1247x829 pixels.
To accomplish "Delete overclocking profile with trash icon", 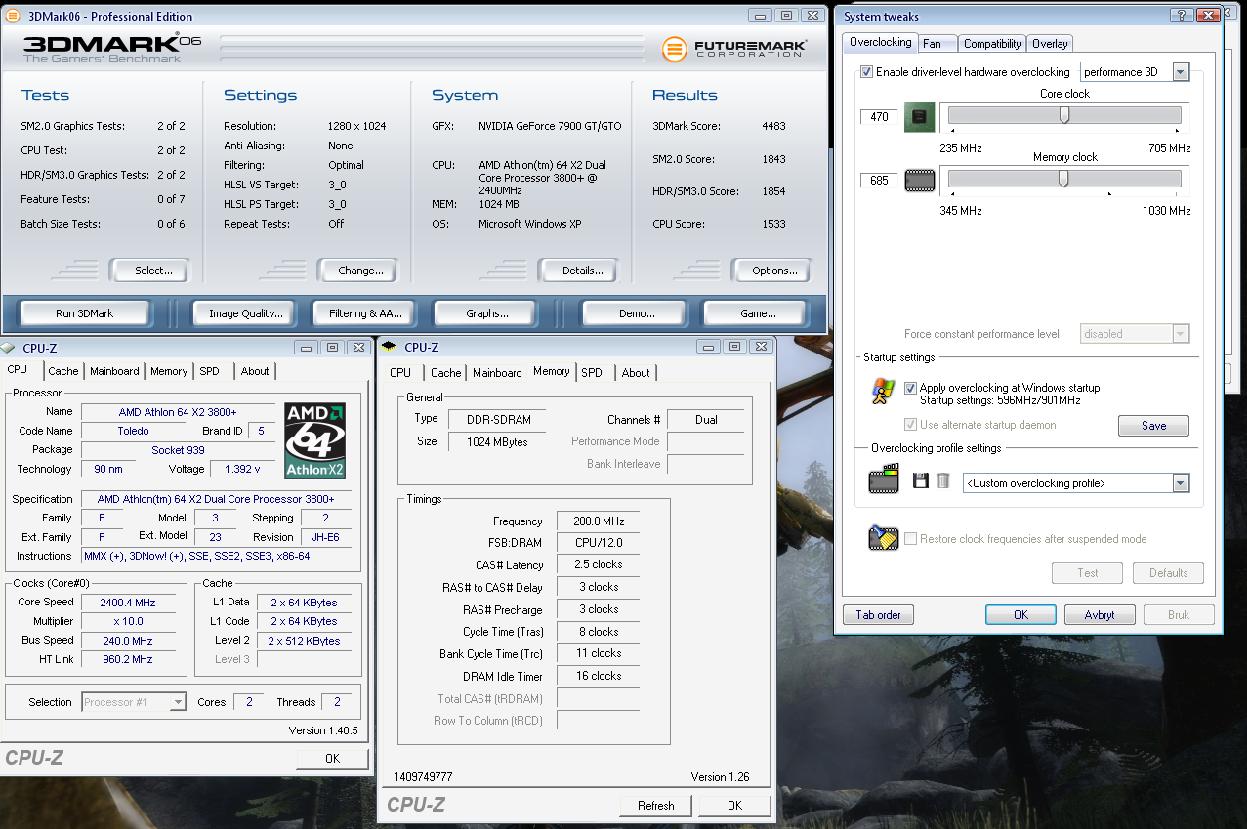I will coord(943,482).
